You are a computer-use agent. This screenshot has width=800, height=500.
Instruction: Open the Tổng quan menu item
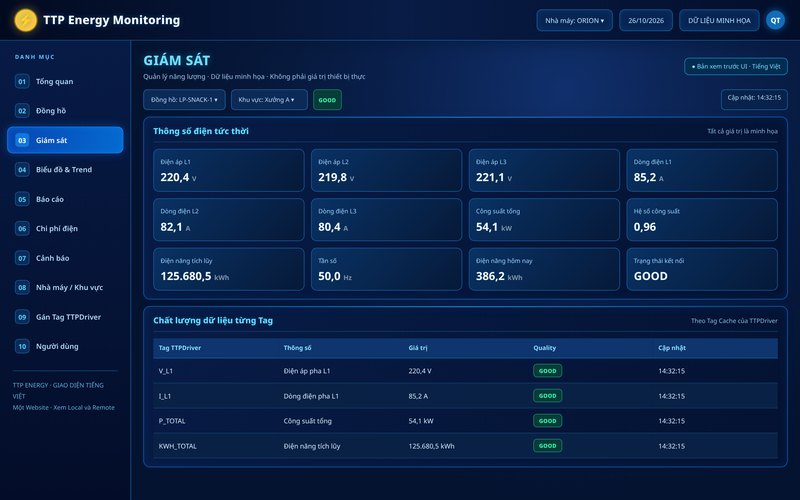click(x=65, y=82)
